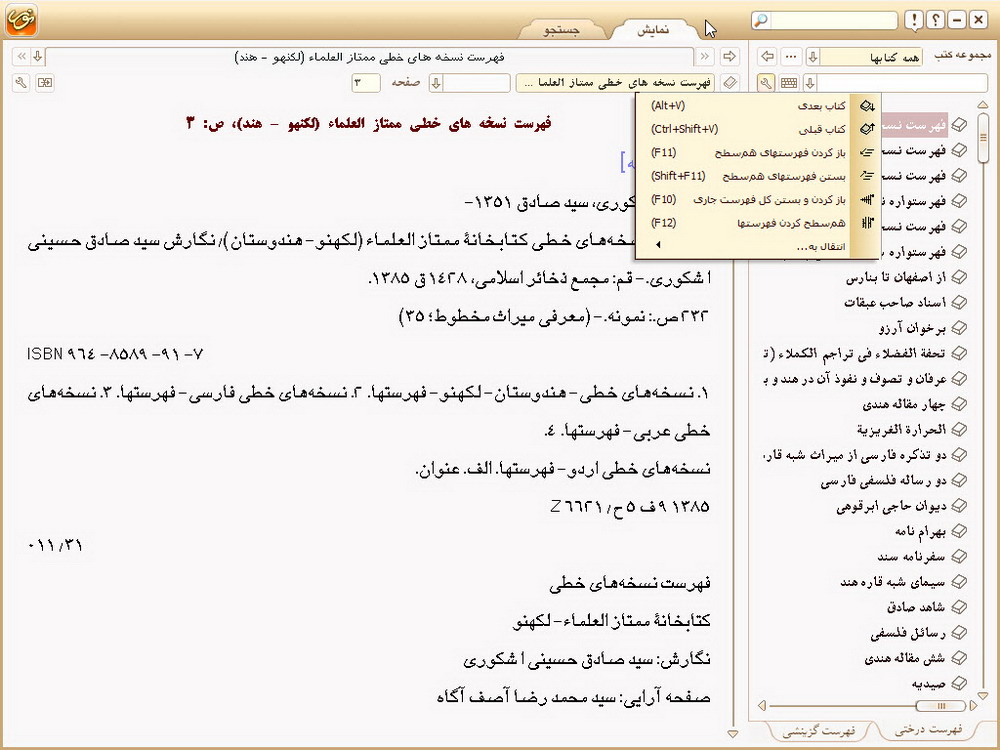Screen dimensions: 1000x750
Task: Click the left double chevron beside title bar
Action: (21, 57)
